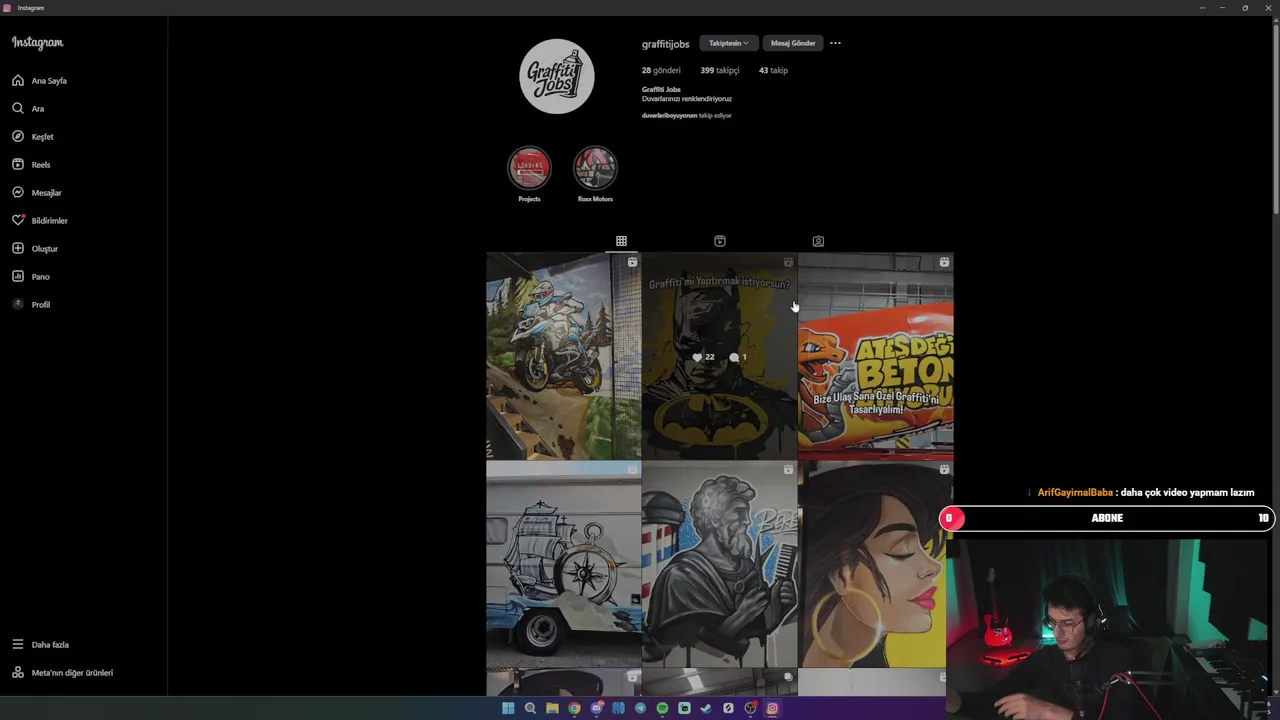Open the Takiptesin dropdown
The height and width of the screenshot is (720, 1280).
[x=729, y=43]
